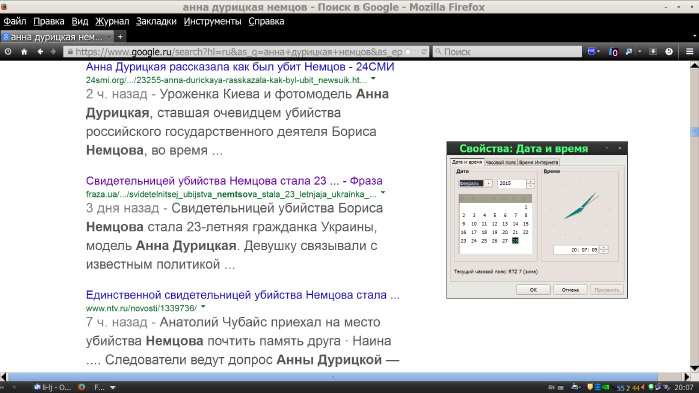Click the keyboard layout indicator in tray

[551, 387]
